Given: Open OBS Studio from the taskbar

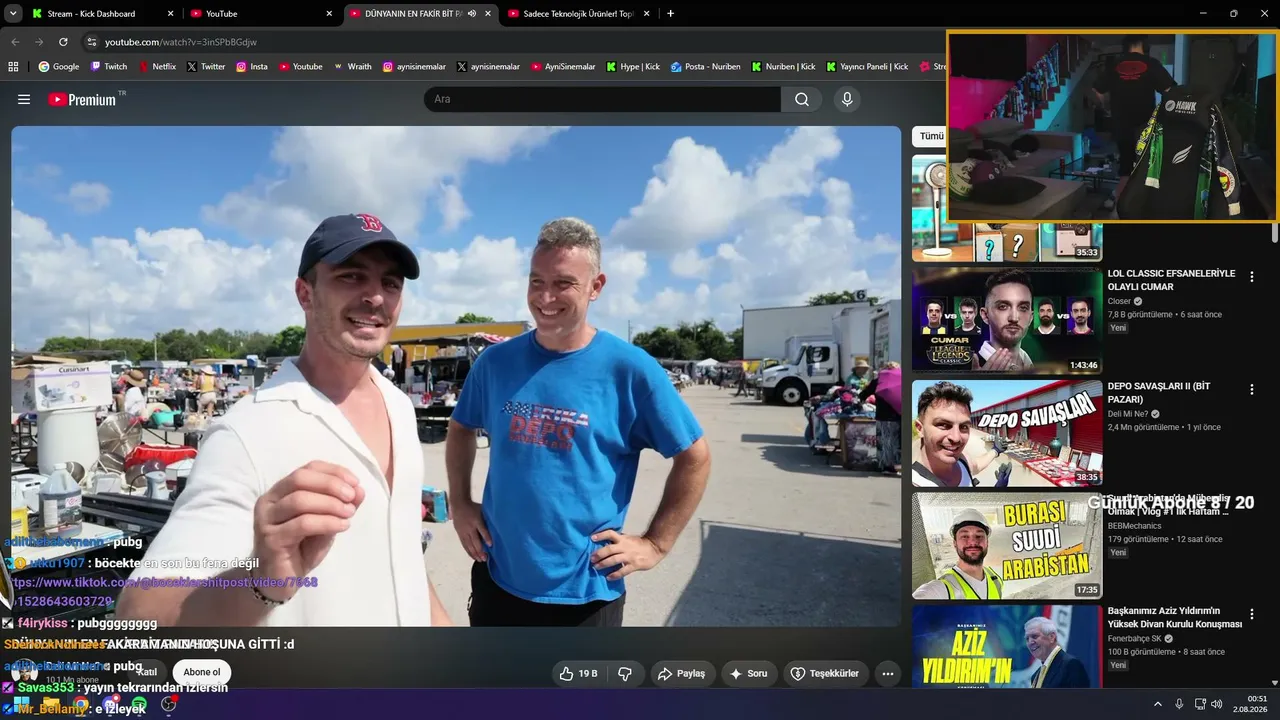Looking at the screenshot, I should tap(169, 704).
